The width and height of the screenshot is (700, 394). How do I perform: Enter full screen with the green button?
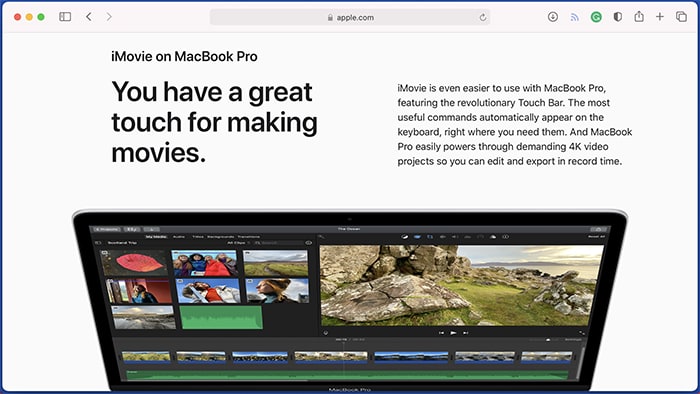click(41, 17)
